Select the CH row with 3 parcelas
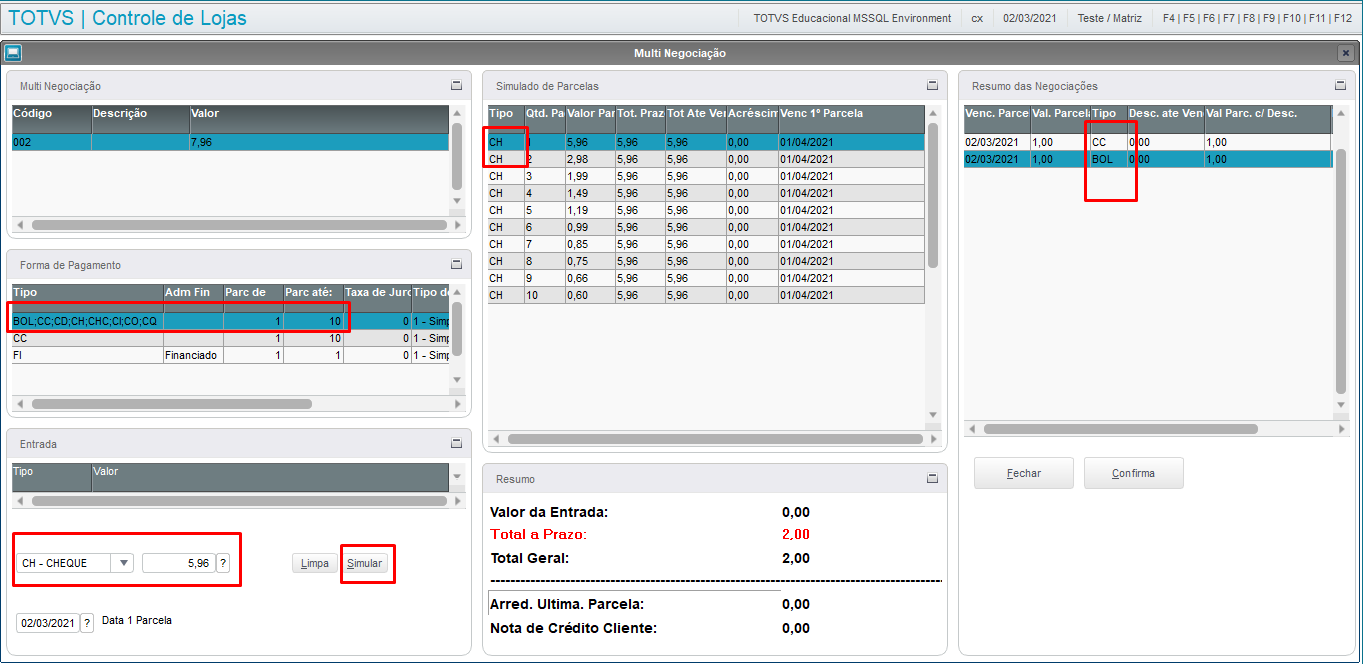 click(x=706, y=176)
